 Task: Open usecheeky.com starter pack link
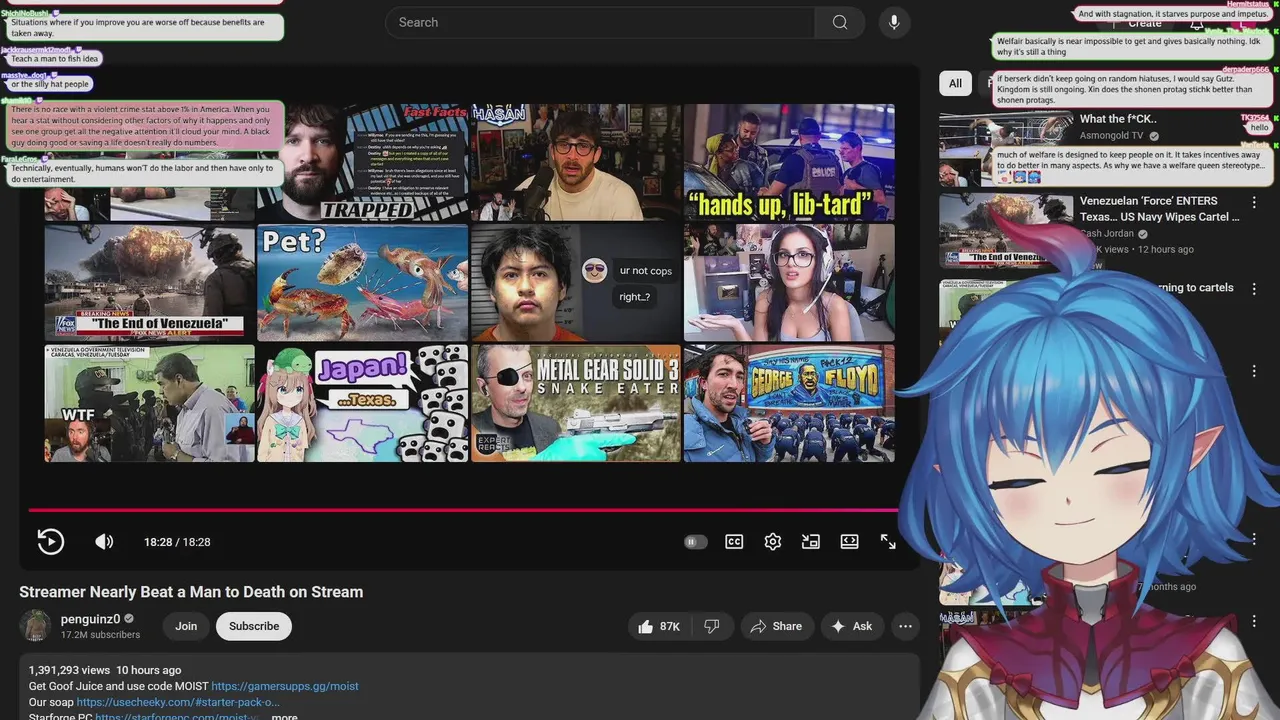point(178,702)
